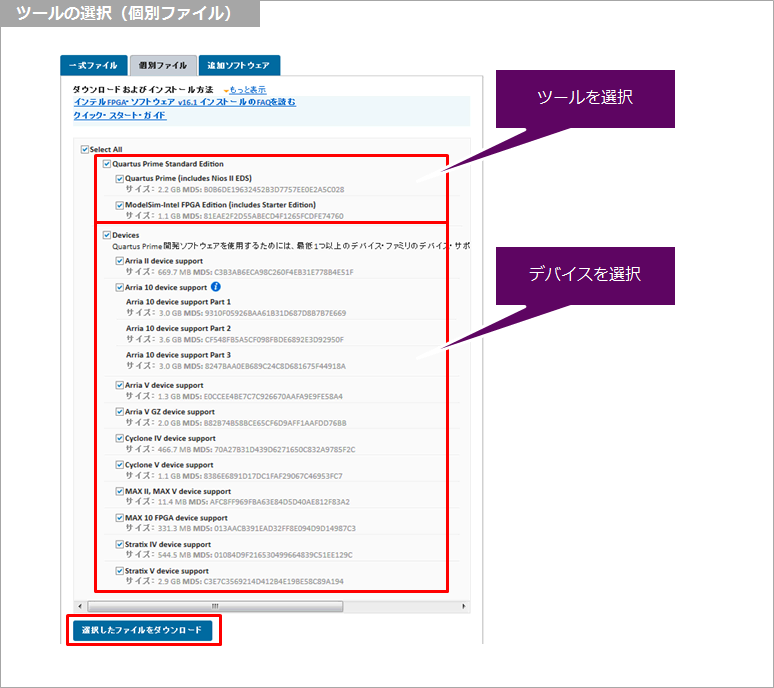Open the インテルFPGA ソフトウェア v16.1 install FAQ link
The height and width of the screenshot is (688, 774).
click(185, 102)
